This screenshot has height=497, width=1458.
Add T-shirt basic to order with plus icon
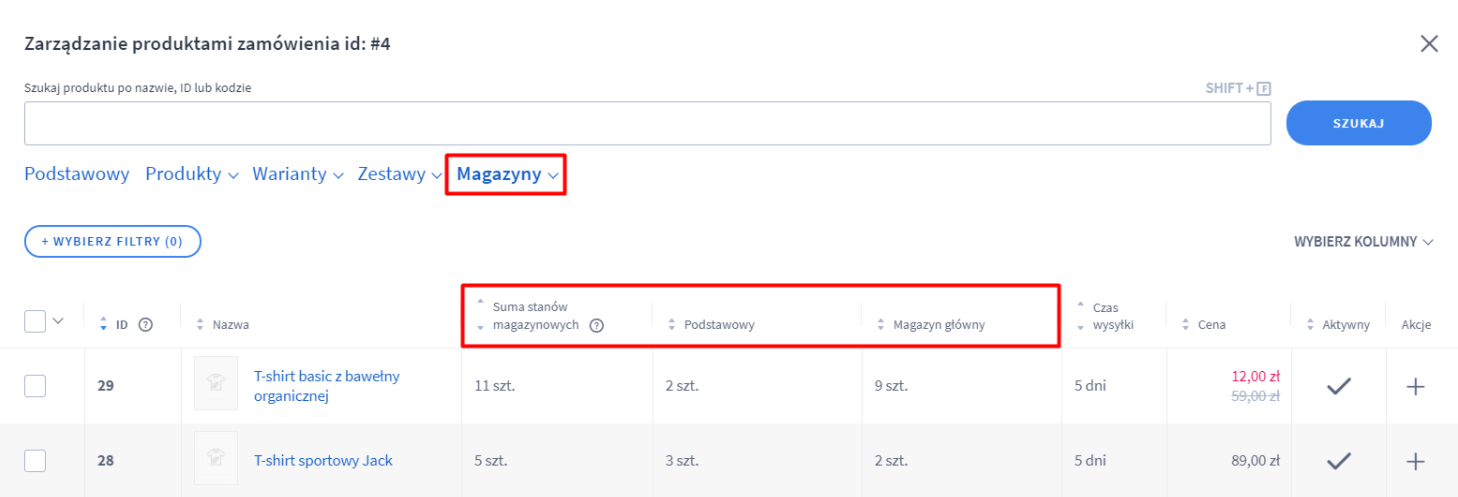tap(1415, 386)
